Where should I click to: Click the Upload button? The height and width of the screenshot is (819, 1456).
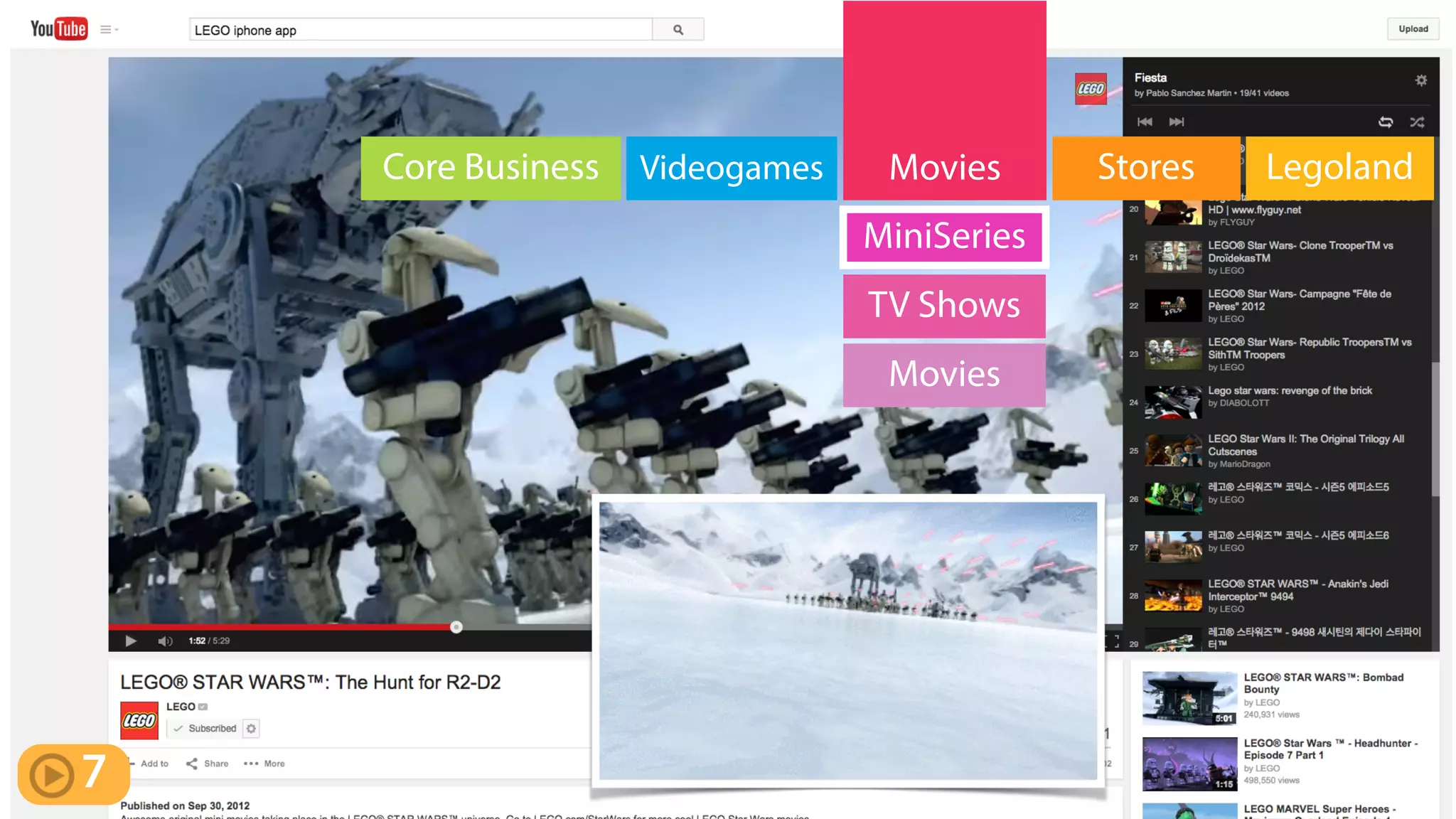[1413, 29]
